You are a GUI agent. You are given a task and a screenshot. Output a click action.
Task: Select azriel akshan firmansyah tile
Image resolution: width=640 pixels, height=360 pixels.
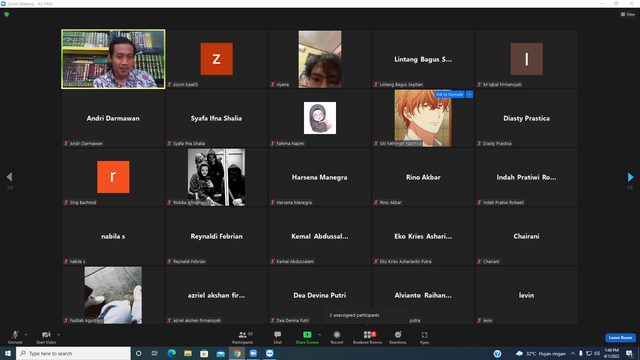point(216,295)
